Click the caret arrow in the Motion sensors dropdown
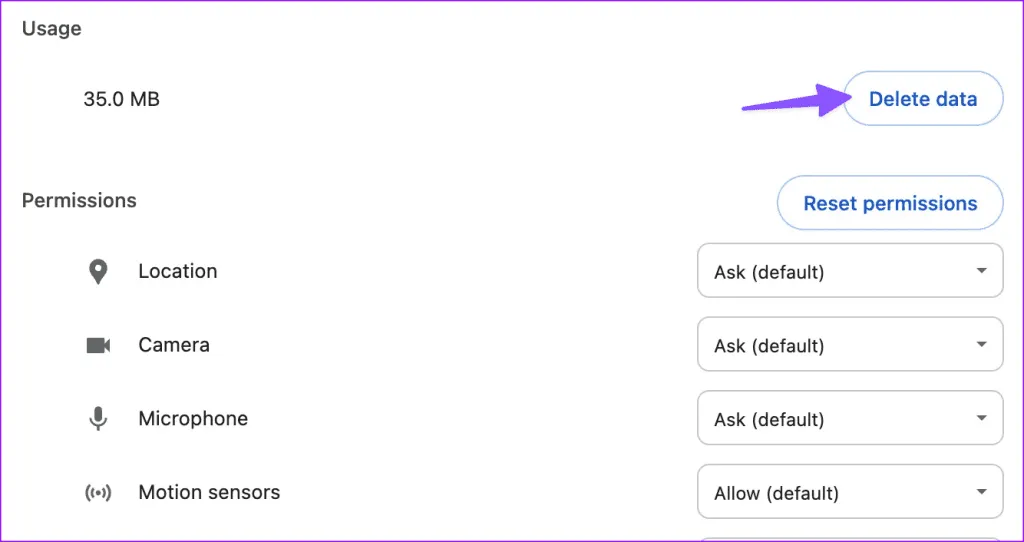The image size is (1024, 542). pos(981,492)
